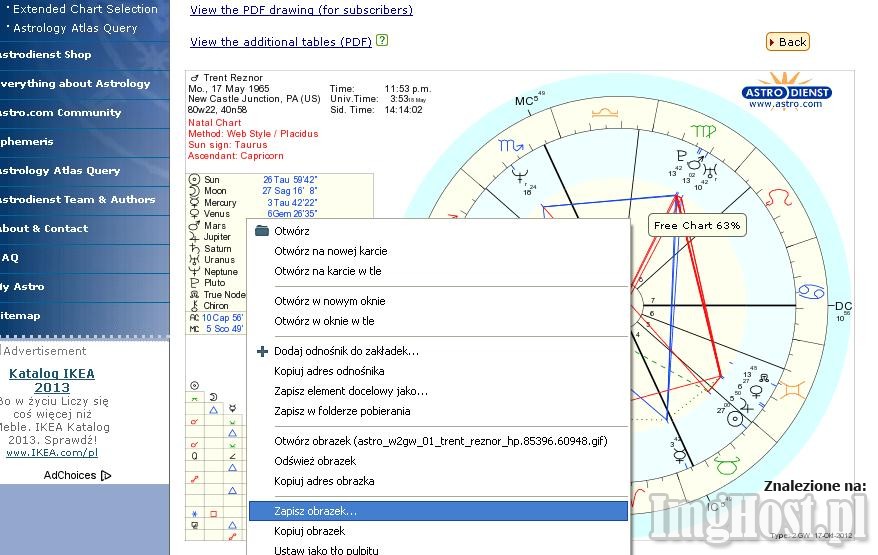The width and height of the screenshot is (878, 555).
Task: Click the Sun glyph on chart wheel
Action: (x=735, y=418)
